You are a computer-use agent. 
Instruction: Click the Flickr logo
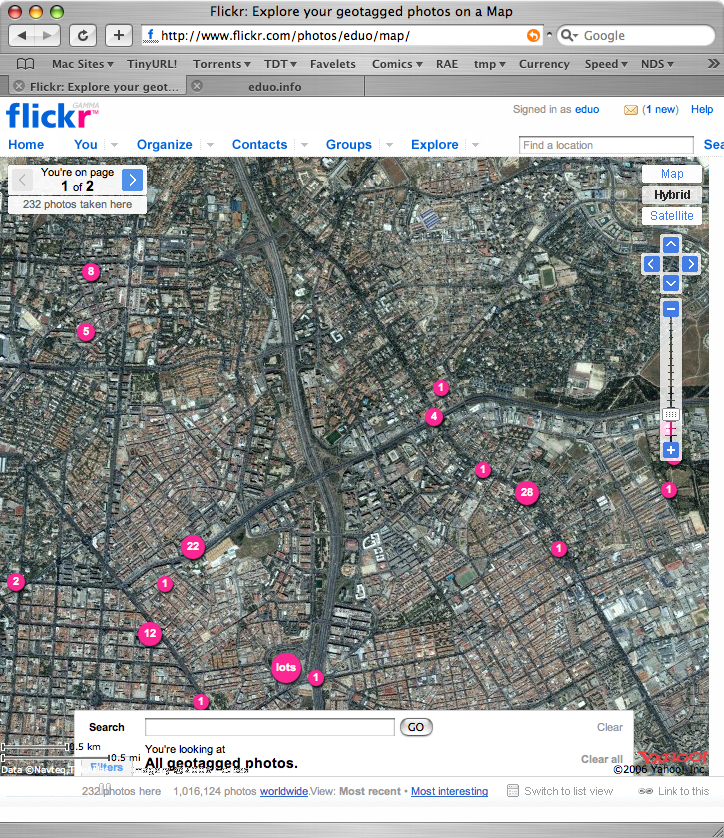pyautogui.click(x=52, y=115)
